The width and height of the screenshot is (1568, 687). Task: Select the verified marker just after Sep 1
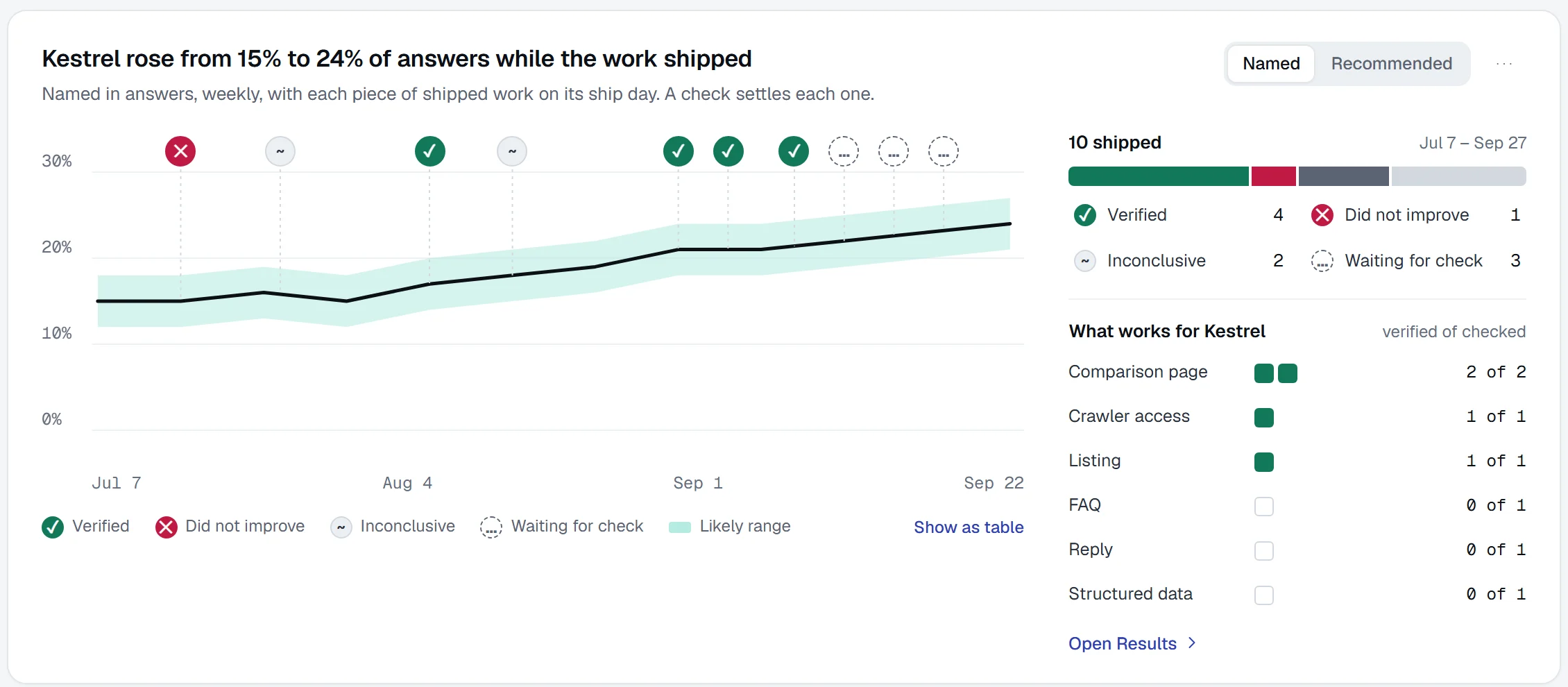[728, 151]
